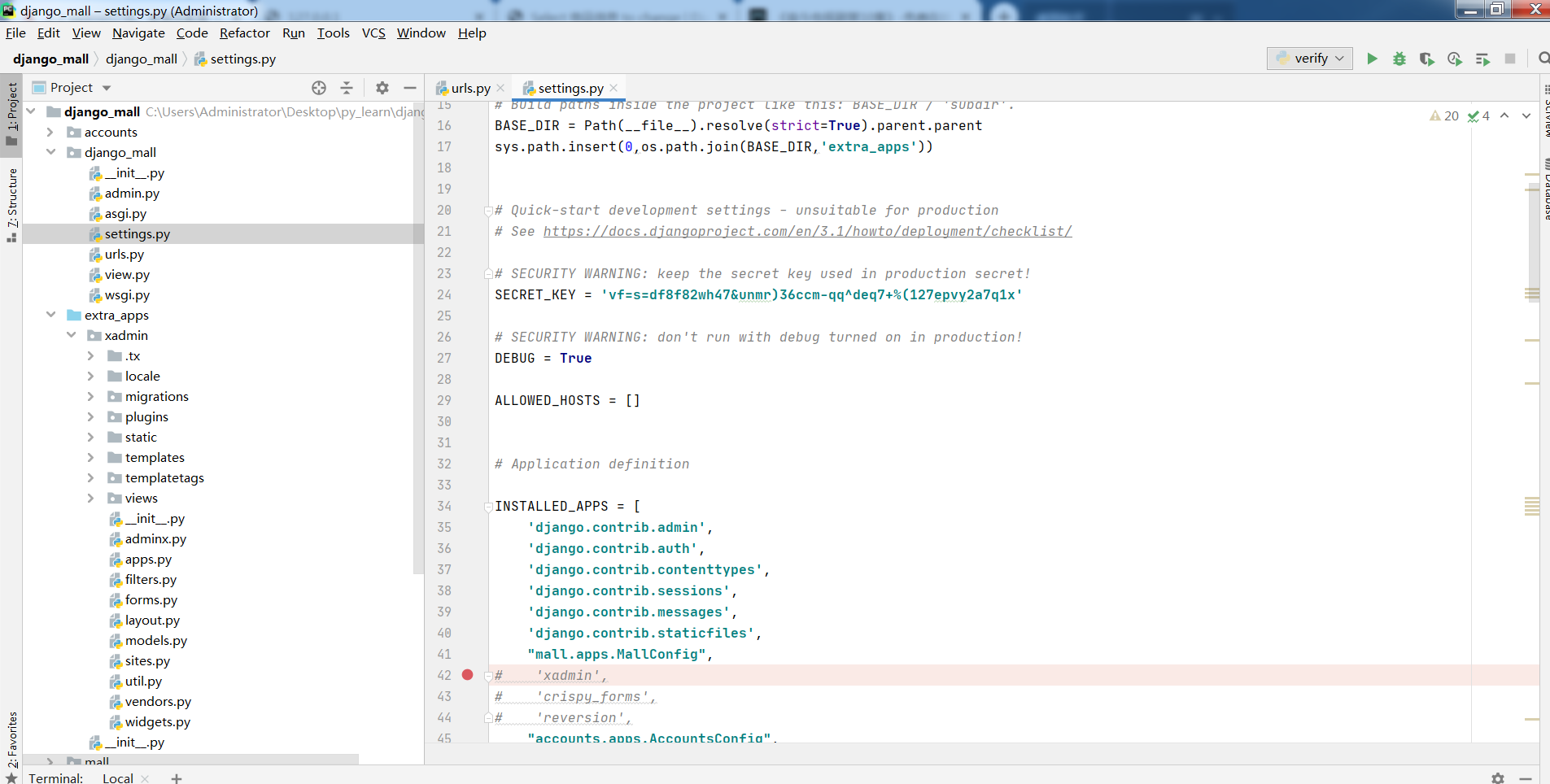Open the File menu
Screen dimensions: 1550x784
click(x=15, y=33)
